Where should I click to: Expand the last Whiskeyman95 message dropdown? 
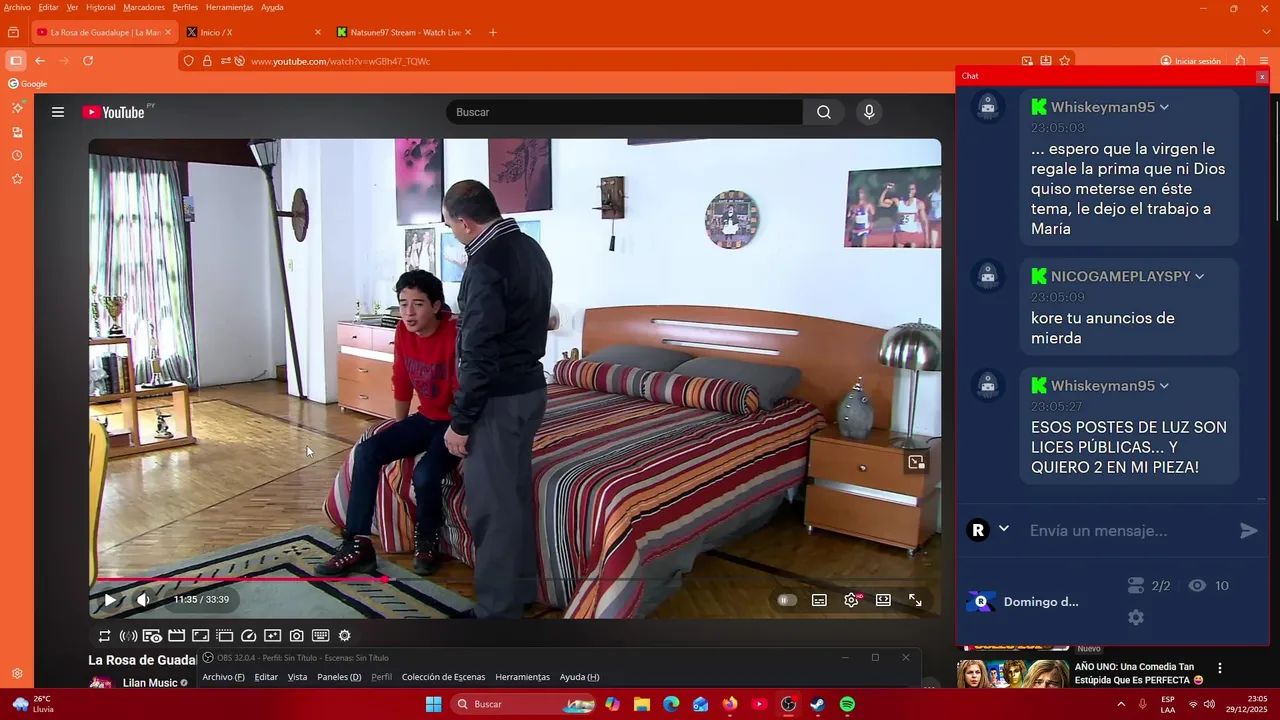1164,386
